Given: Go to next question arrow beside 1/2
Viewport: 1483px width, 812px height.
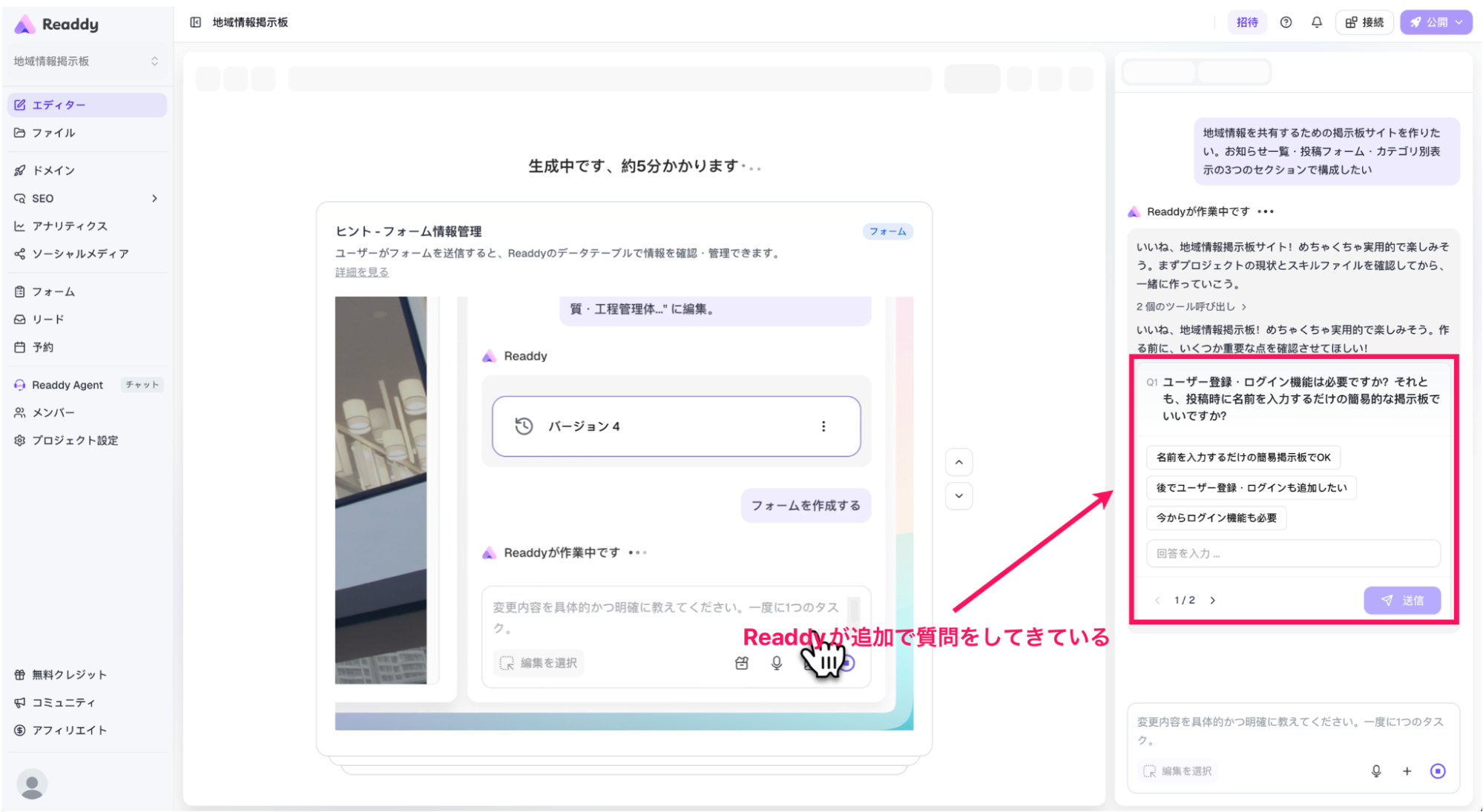Looking at the screenshot, I should [x=1213, y=600].
